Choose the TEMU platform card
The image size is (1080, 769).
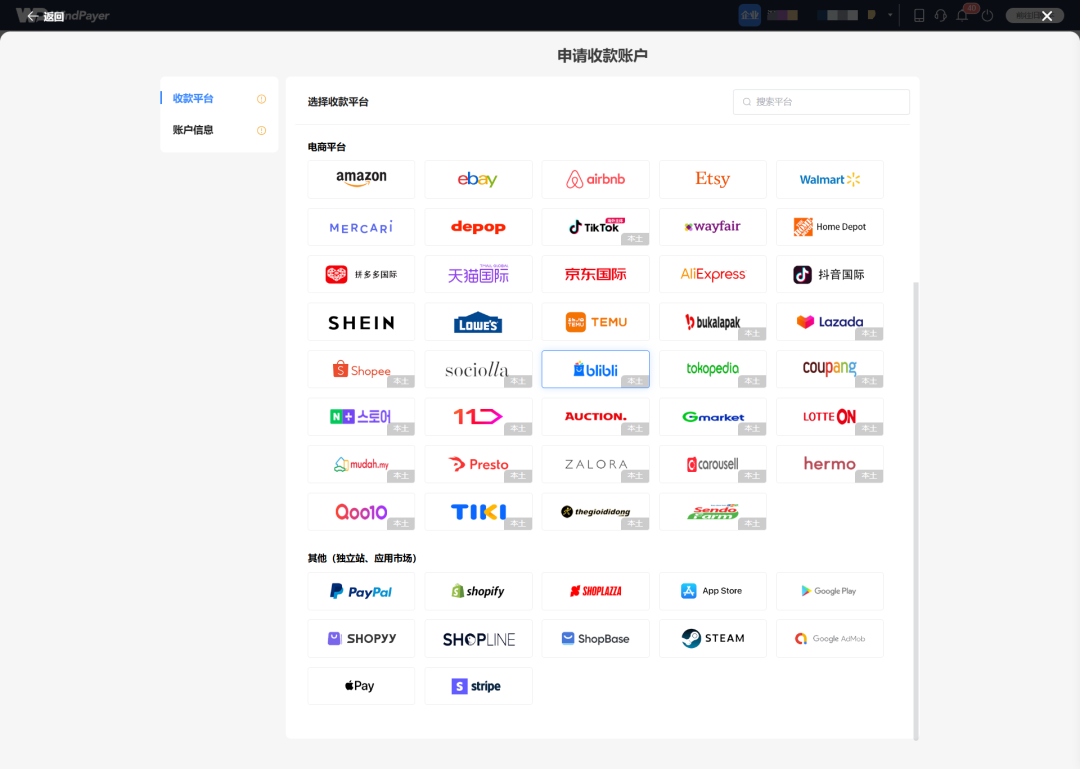(x=595, y=322)
